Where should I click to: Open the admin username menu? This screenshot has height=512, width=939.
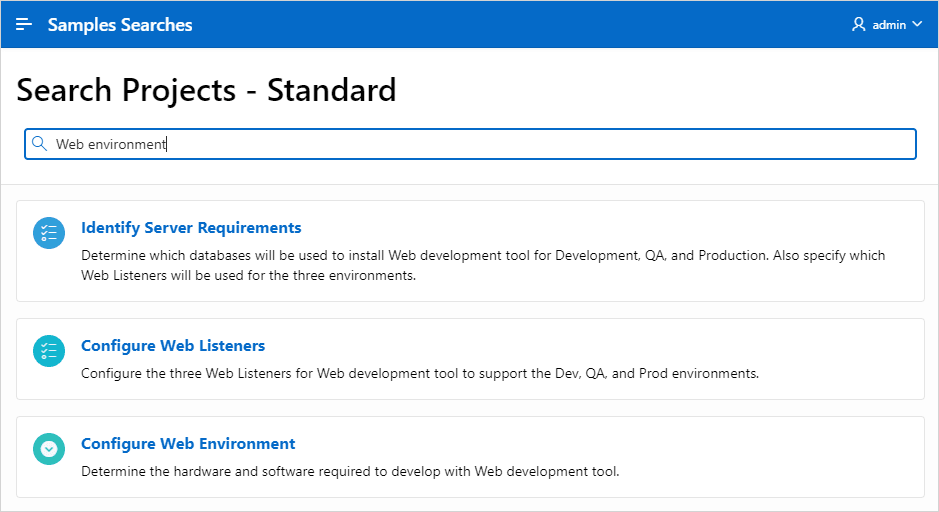(889, 24)
